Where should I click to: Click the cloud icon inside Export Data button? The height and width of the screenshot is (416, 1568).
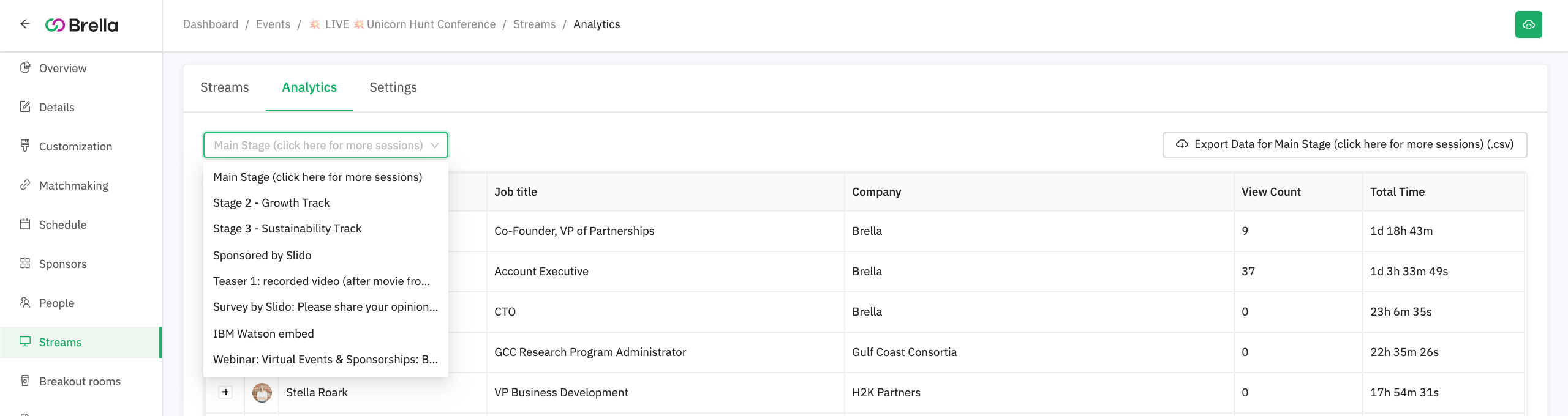[x=1182, y=144]
